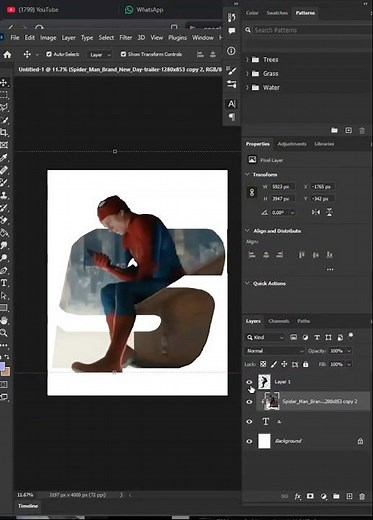Create new pattern in Patterns panel
The height and width of the screenshot is (520, 373).
[348, 130]
